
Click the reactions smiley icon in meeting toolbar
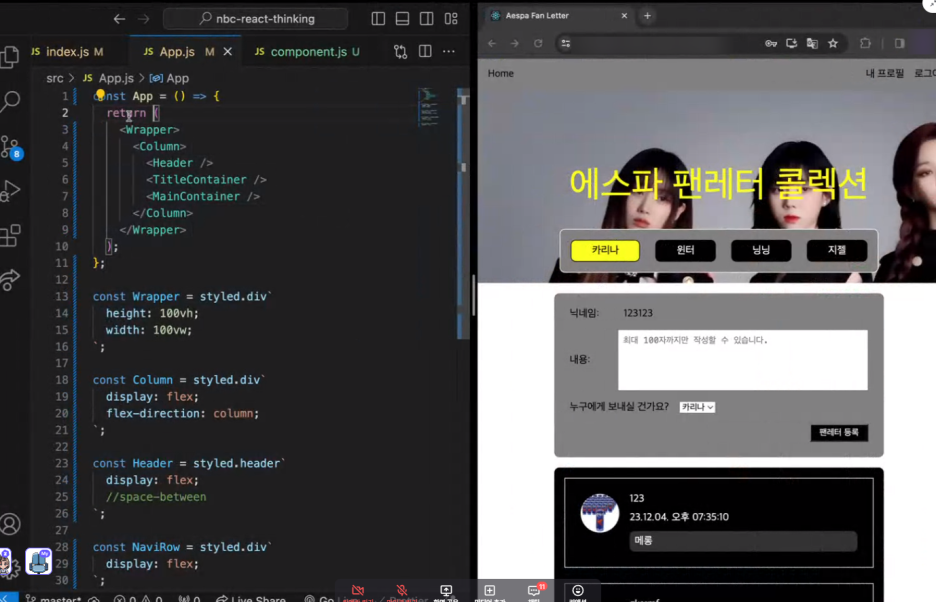[578, 591]
